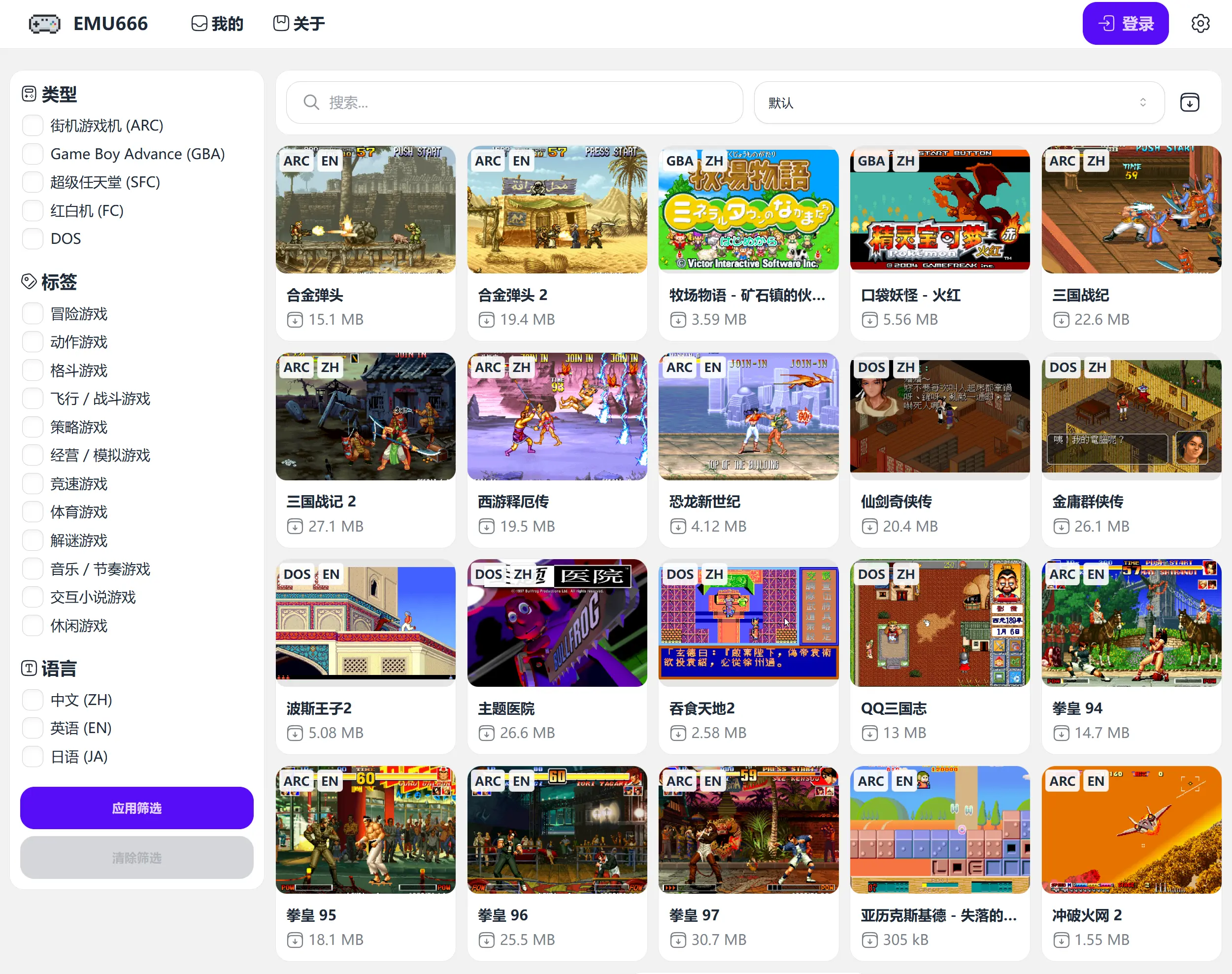The width and height of the screenshot is (1232, 974).
Task: Check the Game Boy Advance (GBA) filter
Action: [x=33, y=154]
